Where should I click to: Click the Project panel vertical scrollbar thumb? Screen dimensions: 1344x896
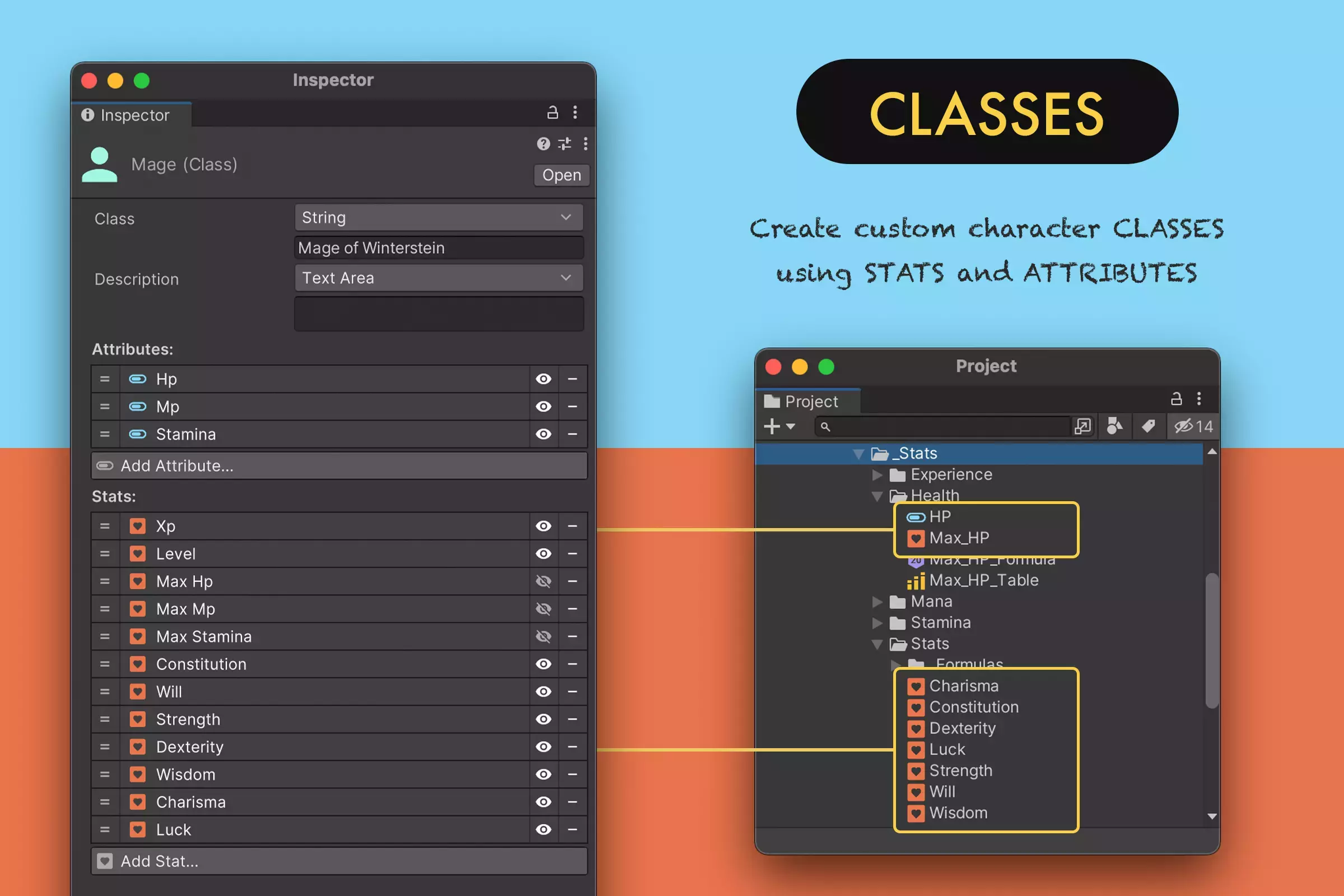tap(1211, 640)
